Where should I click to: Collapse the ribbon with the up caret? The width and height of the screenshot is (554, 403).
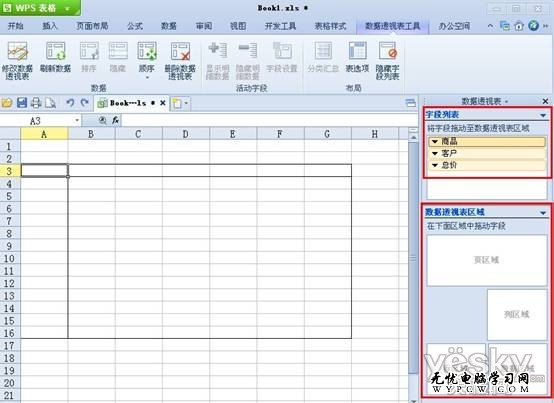click(x=490, y=26)
